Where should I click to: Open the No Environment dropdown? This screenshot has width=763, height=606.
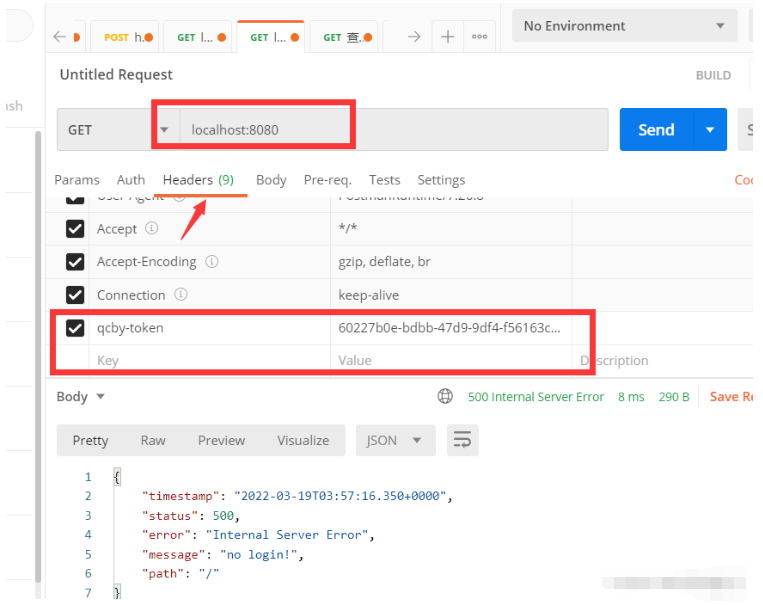tap(624, 26)
